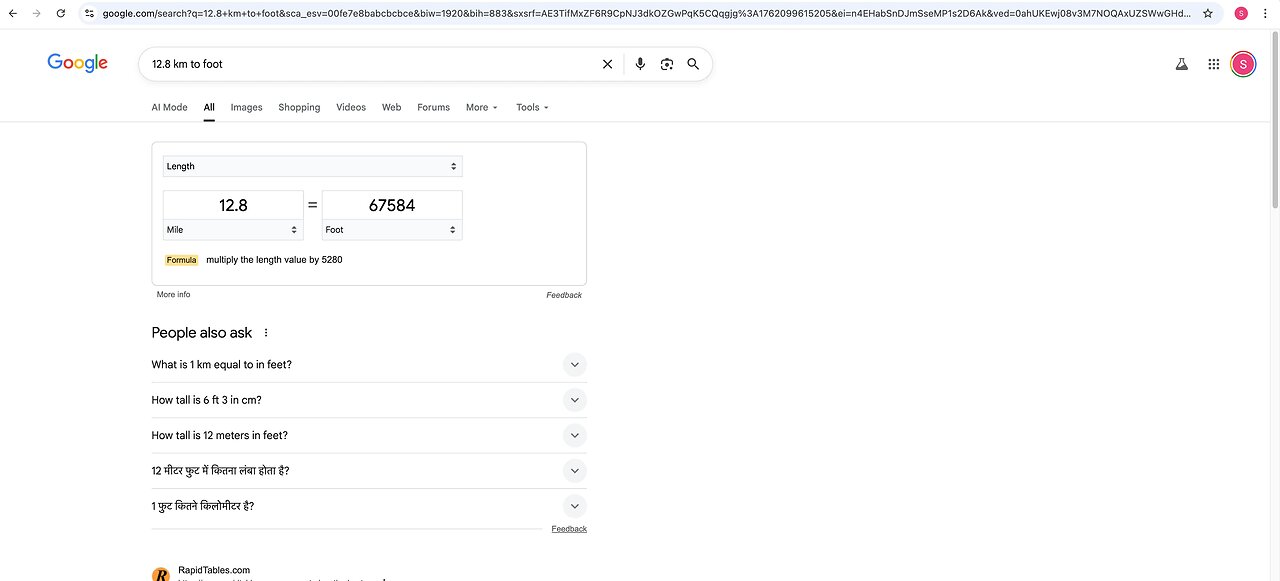
Task: Open the Google apps grid
Action: point(1213,64)
